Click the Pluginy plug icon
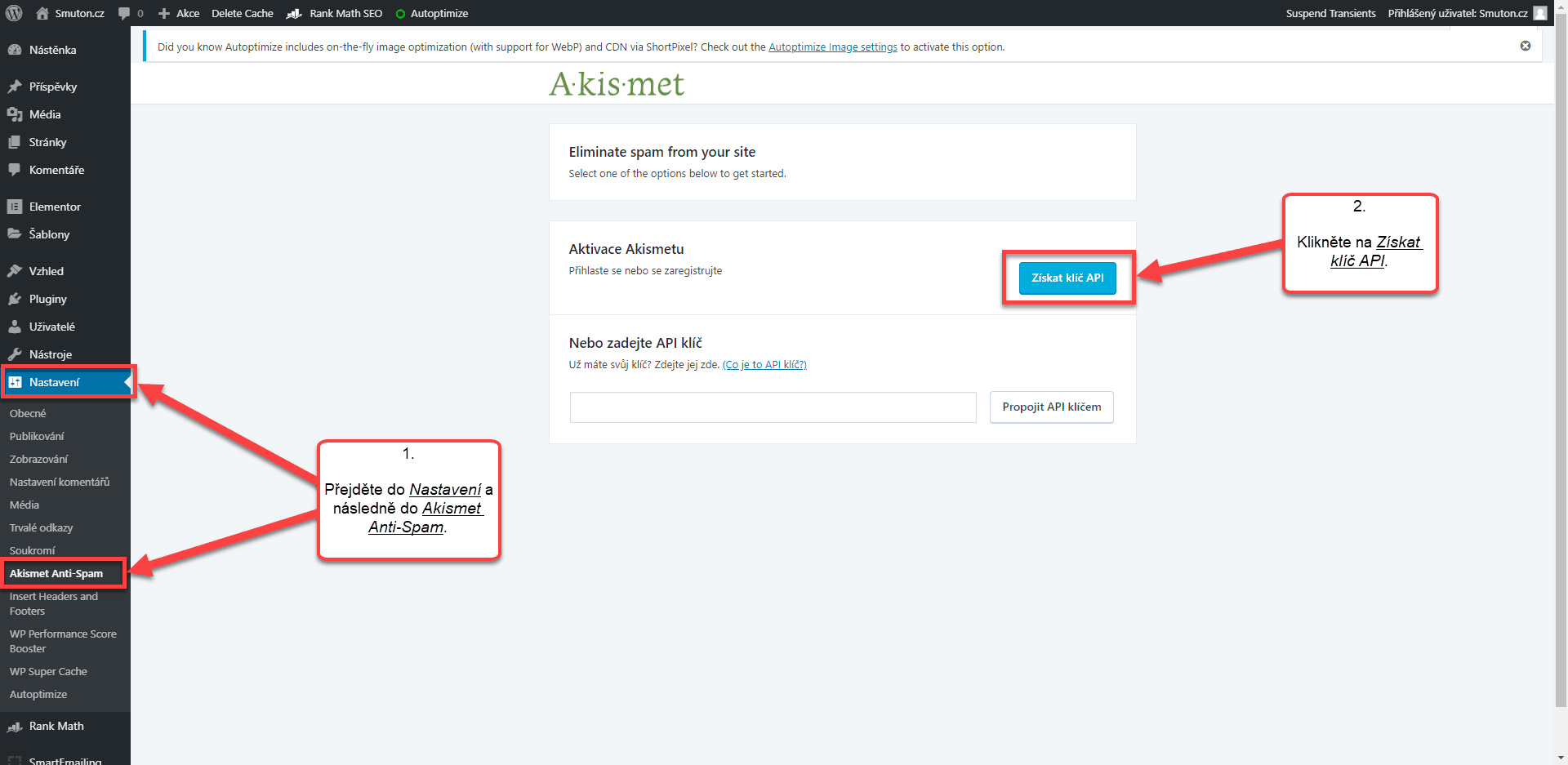 [15, 299]
